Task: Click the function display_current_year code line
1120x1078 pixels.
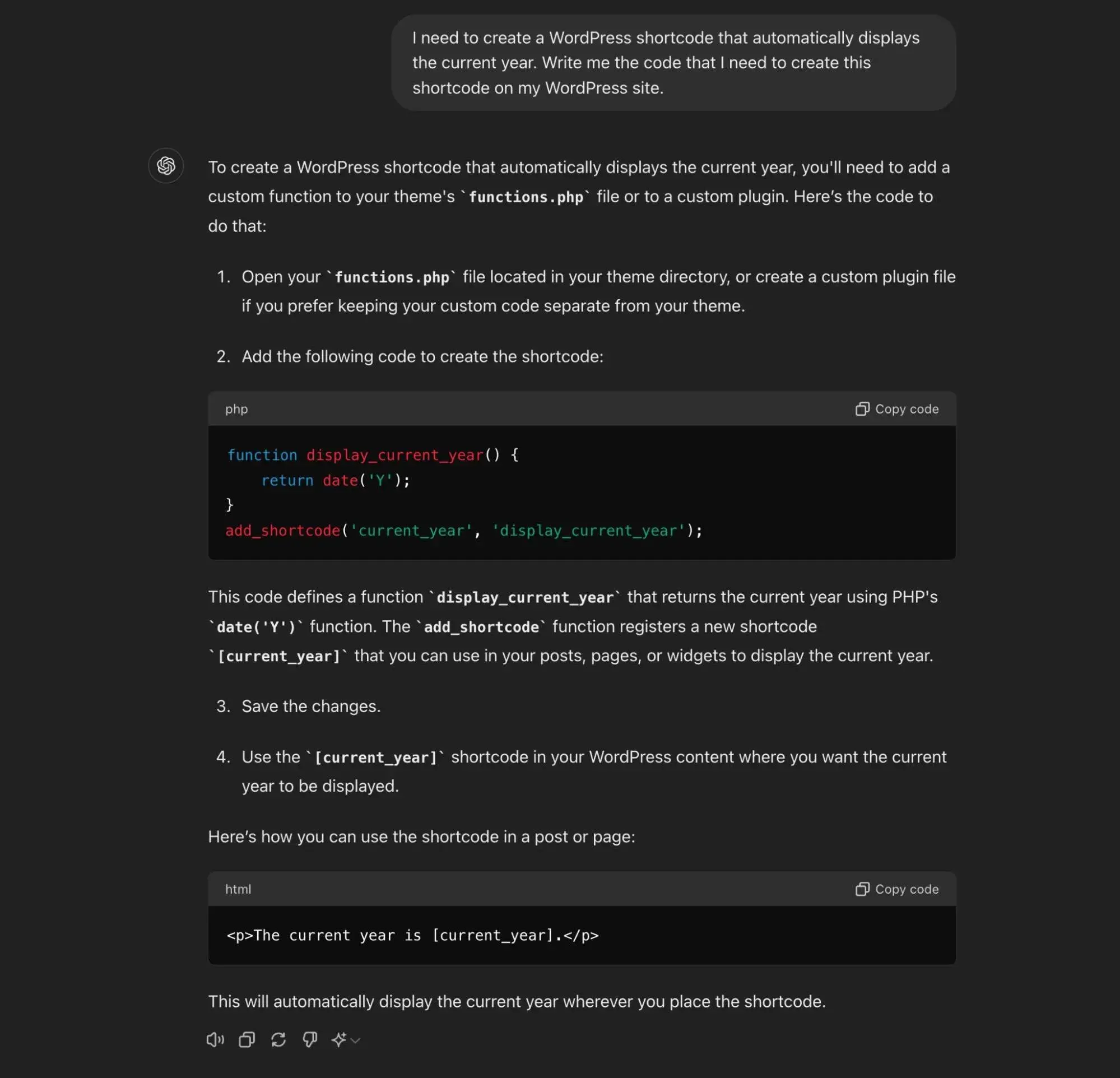Action: click(x=373, y=455)
